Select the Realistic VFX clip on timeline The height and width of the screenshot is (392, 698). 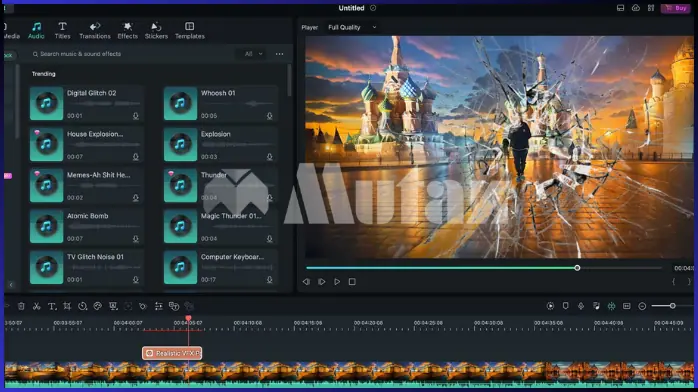pos(172,353)
